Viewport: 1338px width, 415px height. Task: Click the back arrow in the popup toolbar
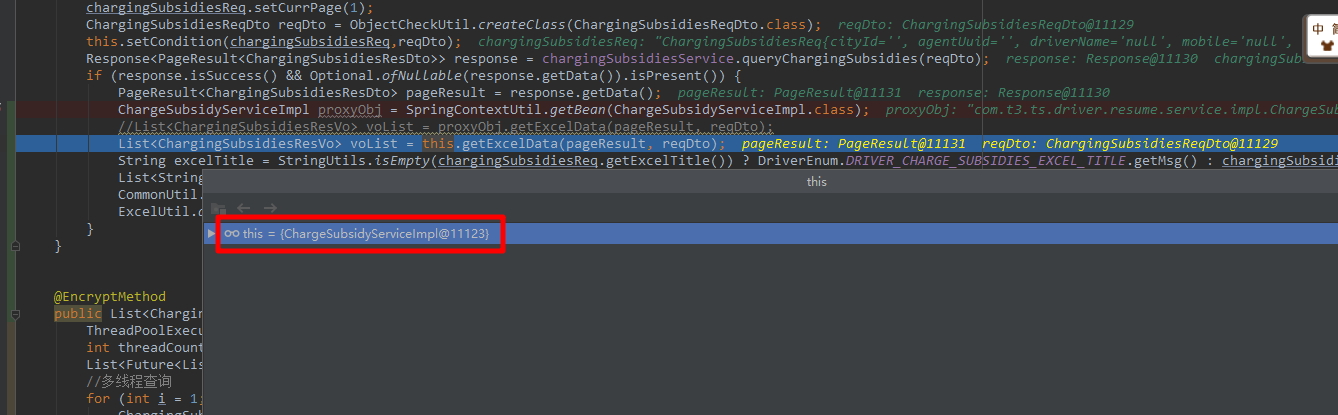(x=243, y=208)
